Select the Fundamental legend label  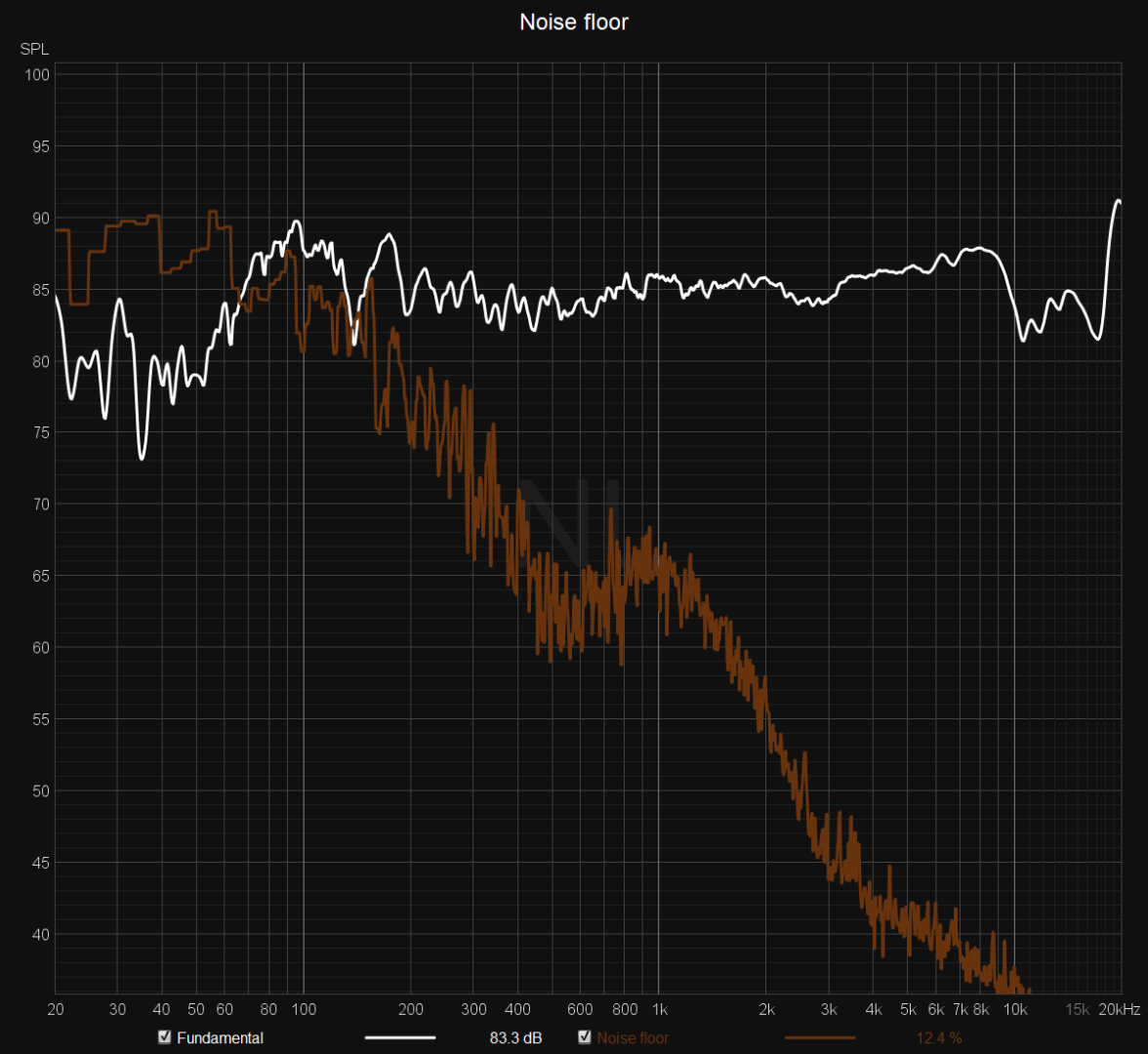[x=220, y=1037]
